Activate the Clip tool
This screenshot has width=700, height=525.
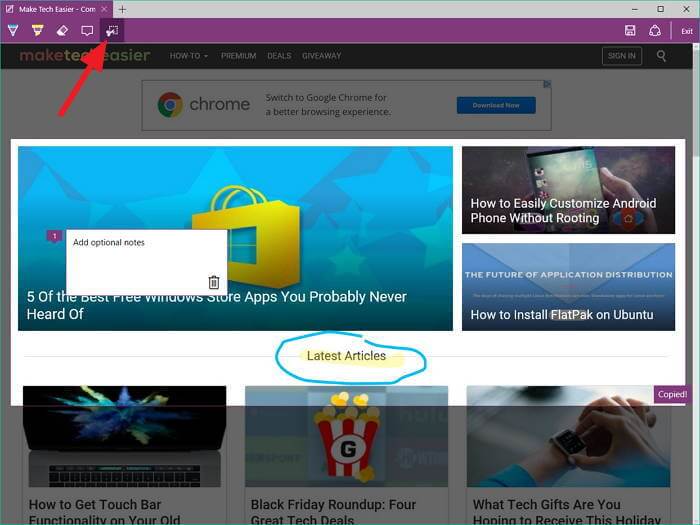pos(112,31)
